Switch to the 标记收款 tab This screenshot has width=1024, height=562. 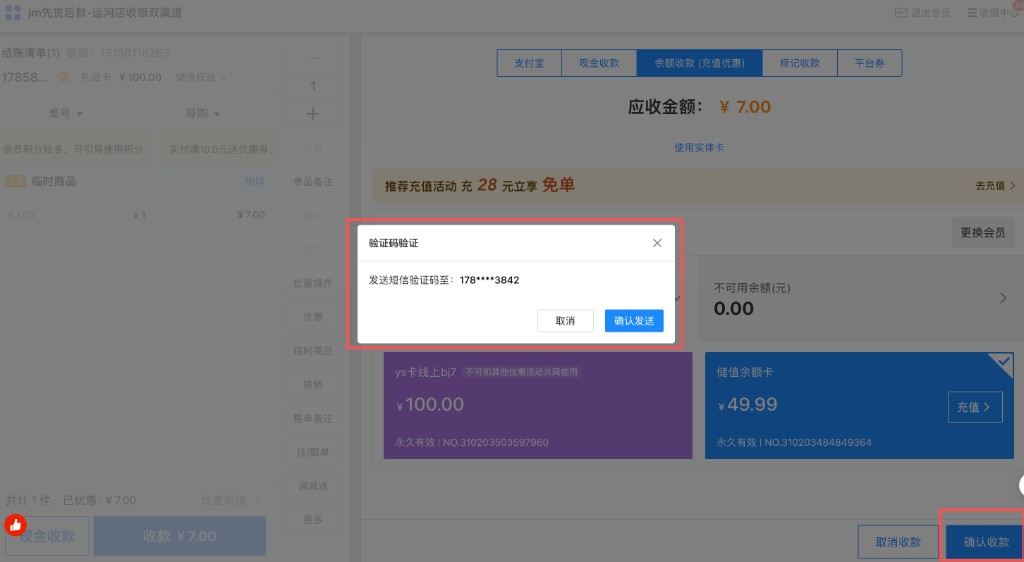[x=799, y=63]
